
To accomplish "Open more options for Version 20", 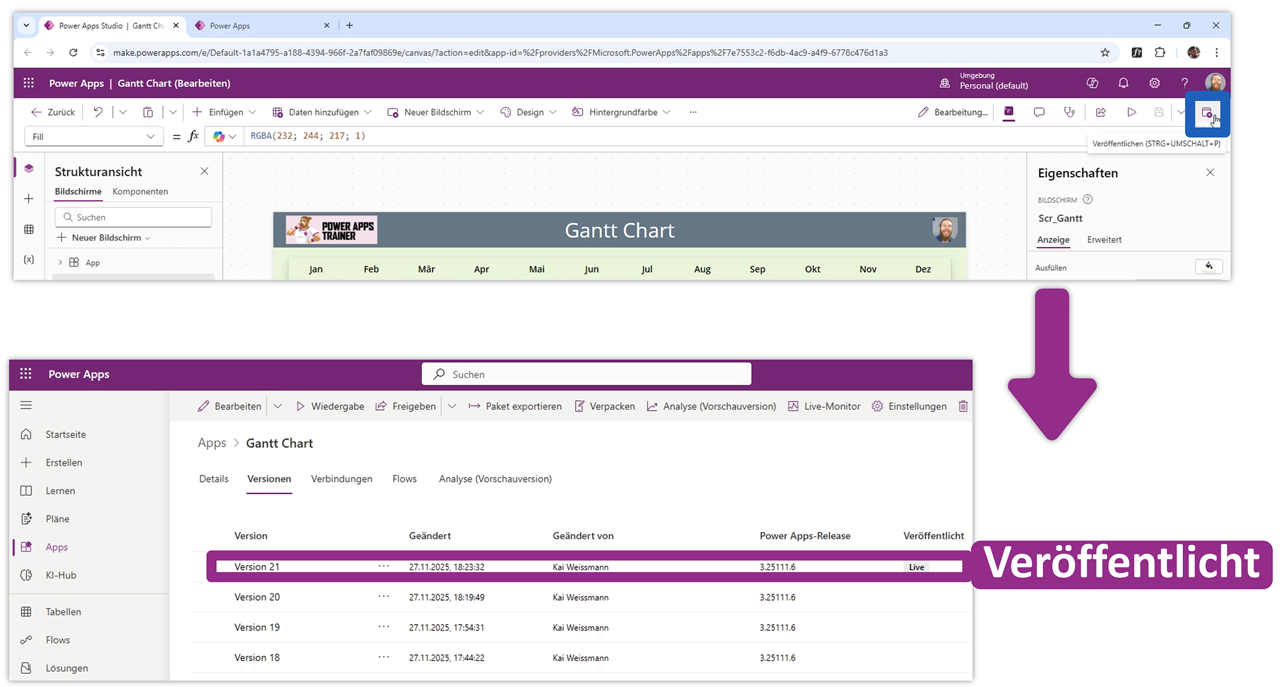I will [384, 597].
